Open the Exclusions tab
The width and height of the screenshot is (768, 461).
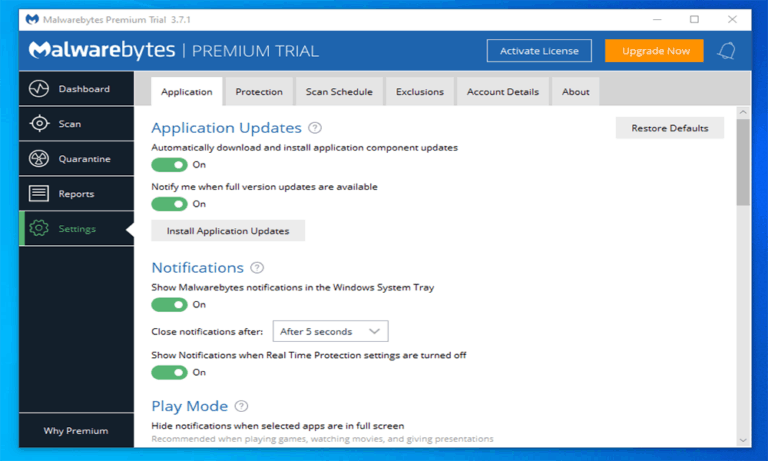pyautogui.click(x=420, y=92)
